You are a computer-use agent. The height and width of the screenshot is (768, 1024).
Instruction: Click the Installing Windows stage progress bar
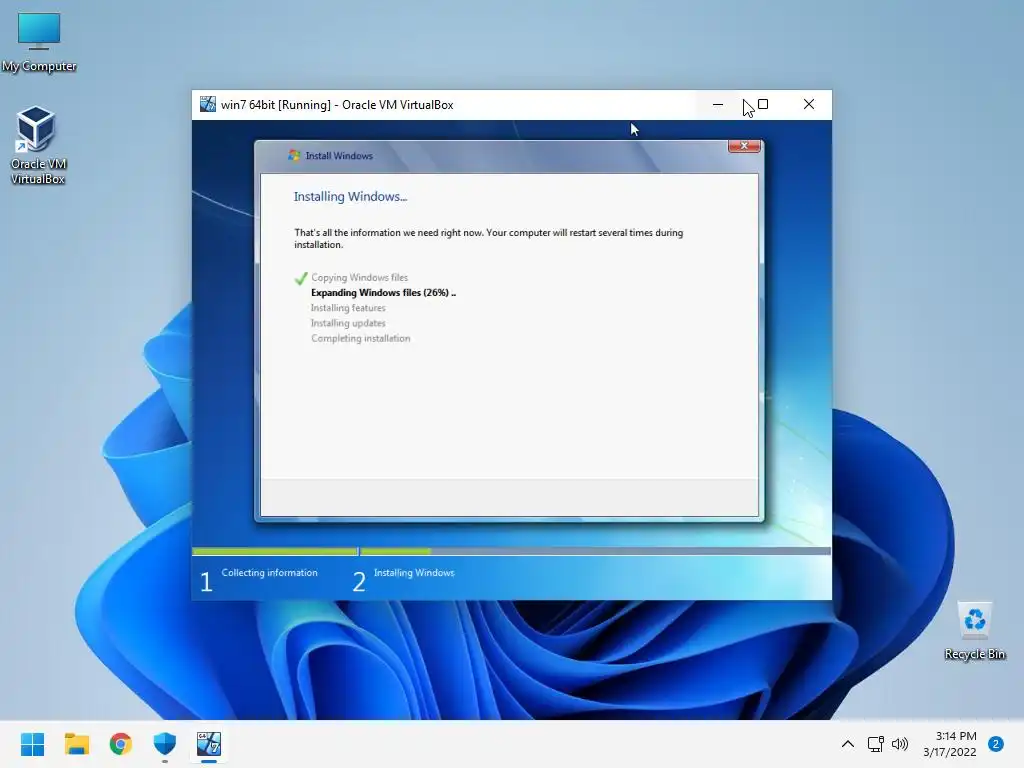596,551
